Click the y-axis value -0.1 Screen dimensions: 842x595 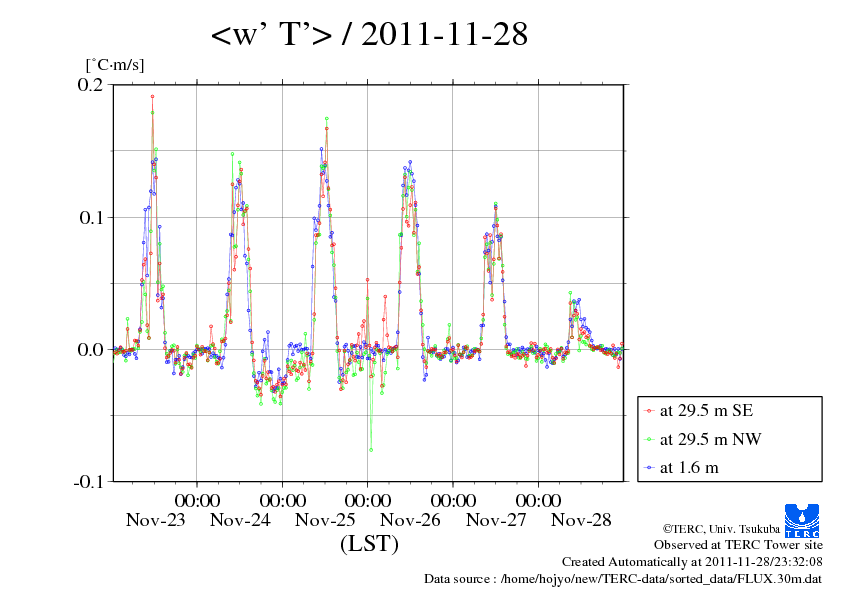click(89, 482)
